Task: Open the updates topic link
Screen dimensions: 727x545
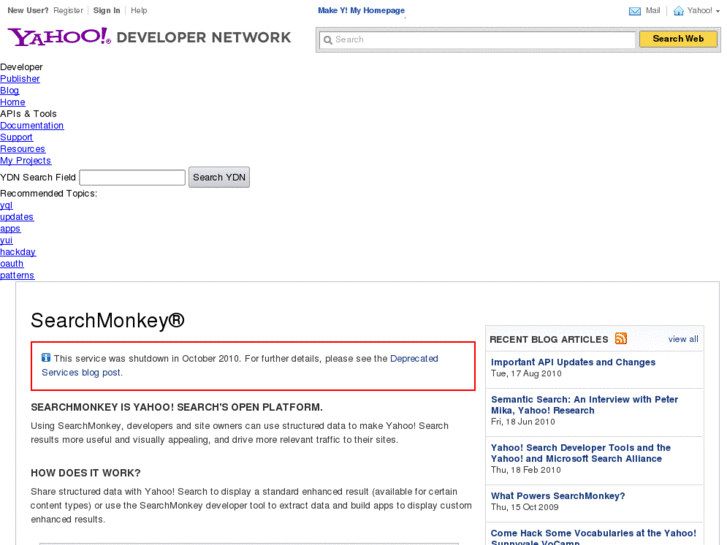Action: pos(17,217)
